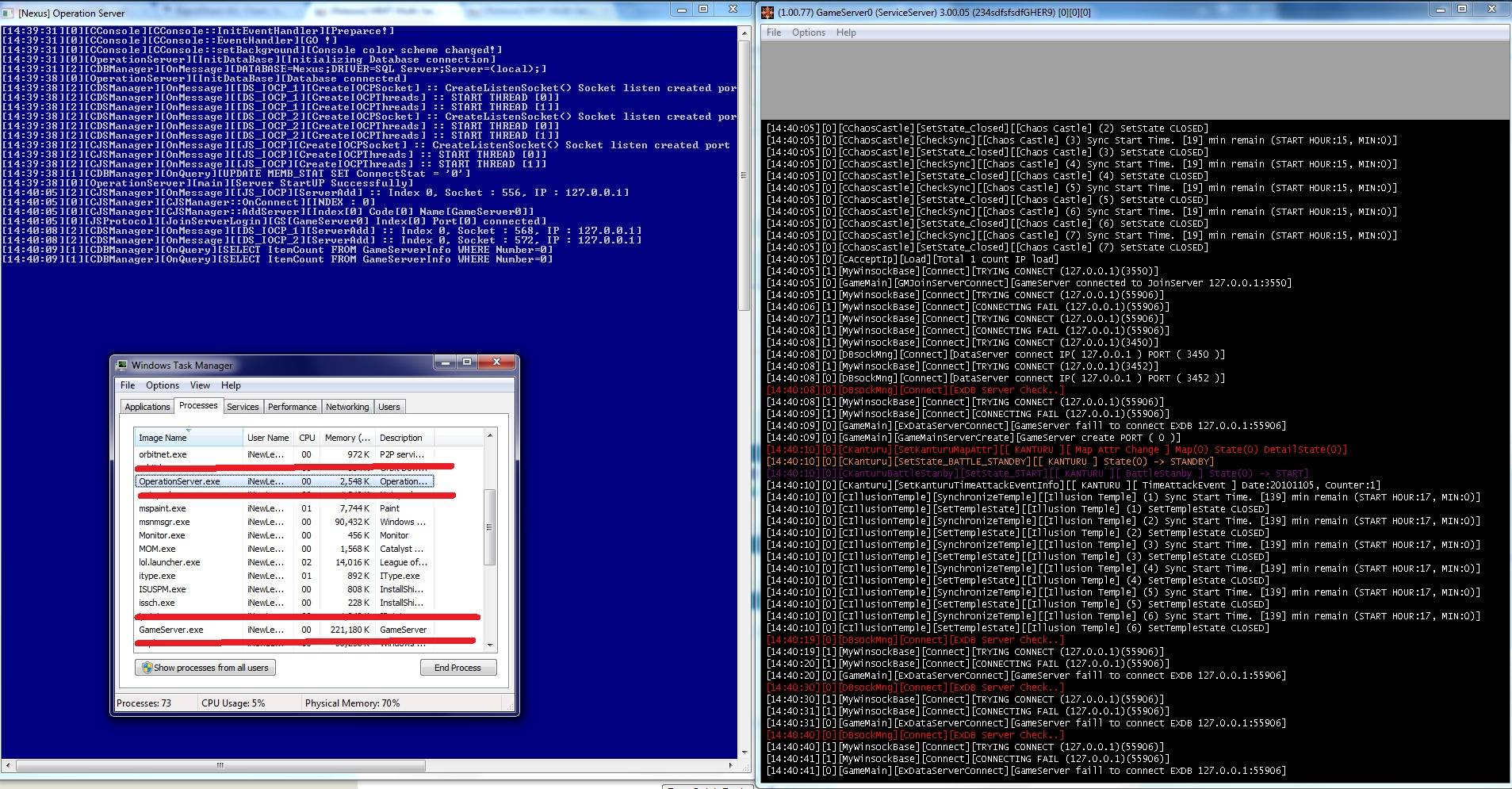
Task: Sort processes by Memory column
Action: (347, 438)
